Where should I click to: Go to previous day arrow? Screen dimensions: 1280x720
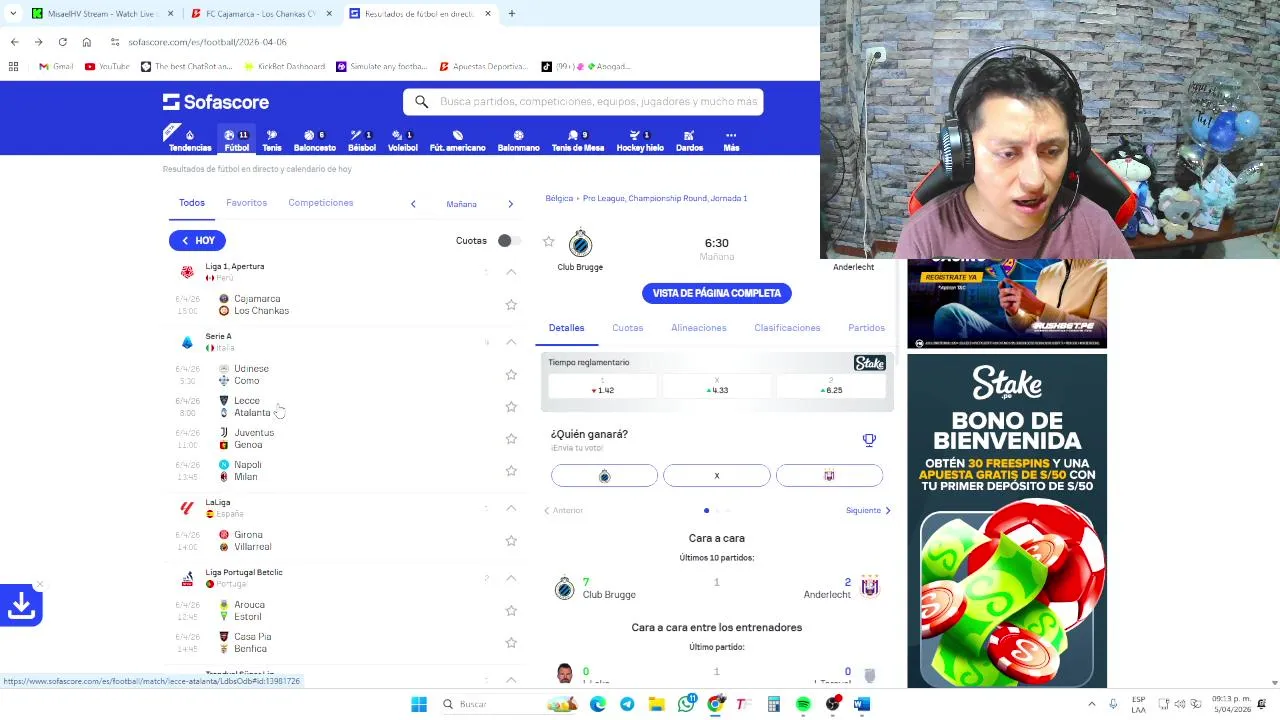point(413,204)
